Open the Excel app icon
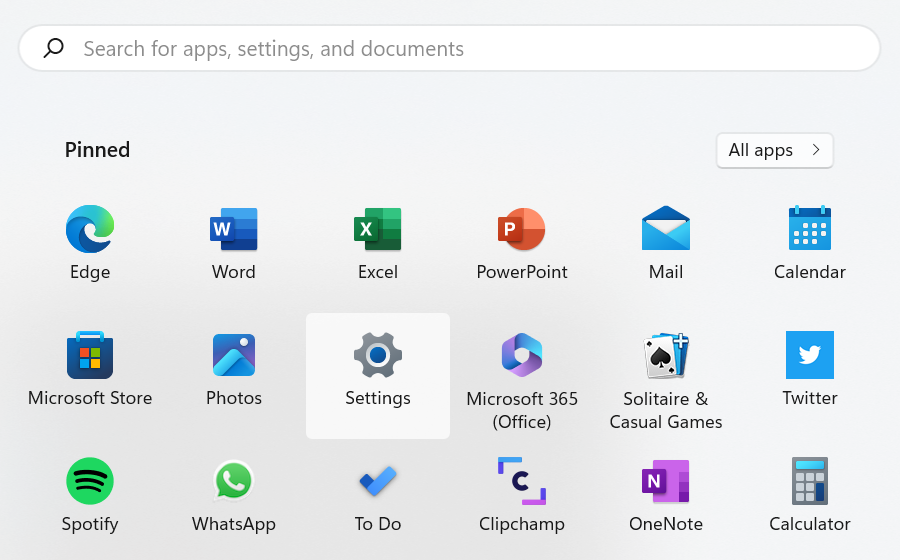 378,229
